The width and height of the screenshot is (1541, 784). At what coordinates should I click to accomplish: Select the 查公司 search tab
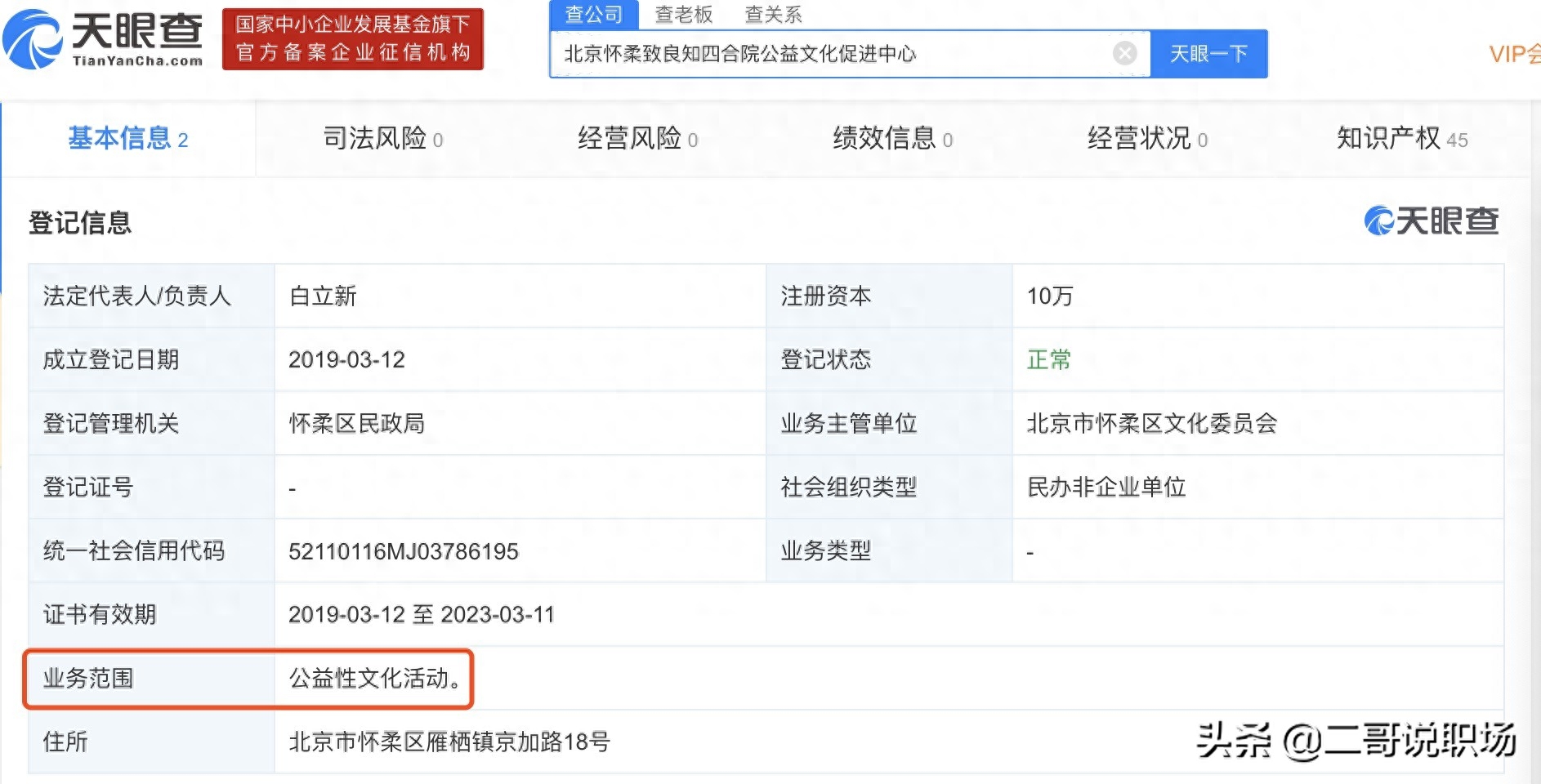(x=594, y=15)
